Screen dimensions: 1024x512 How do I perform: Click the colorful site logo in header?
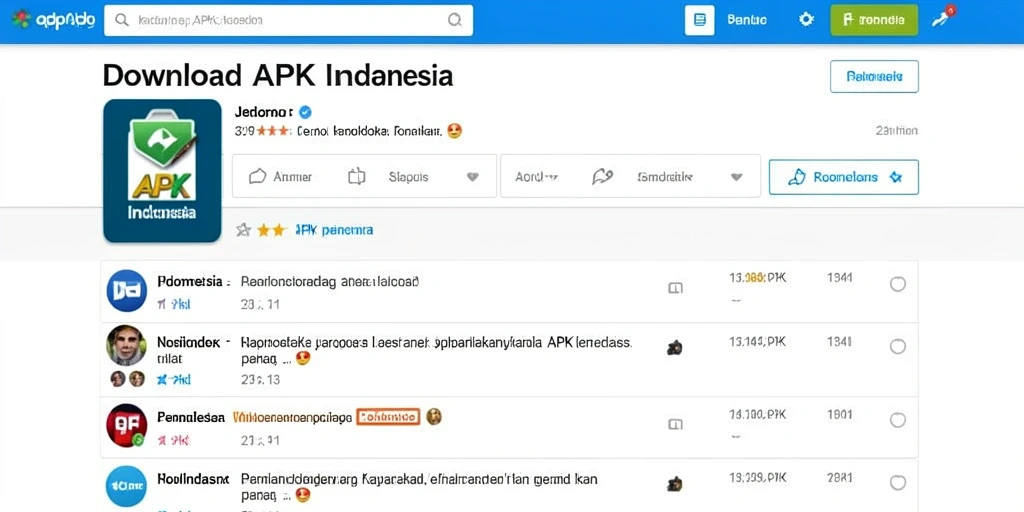21,20
